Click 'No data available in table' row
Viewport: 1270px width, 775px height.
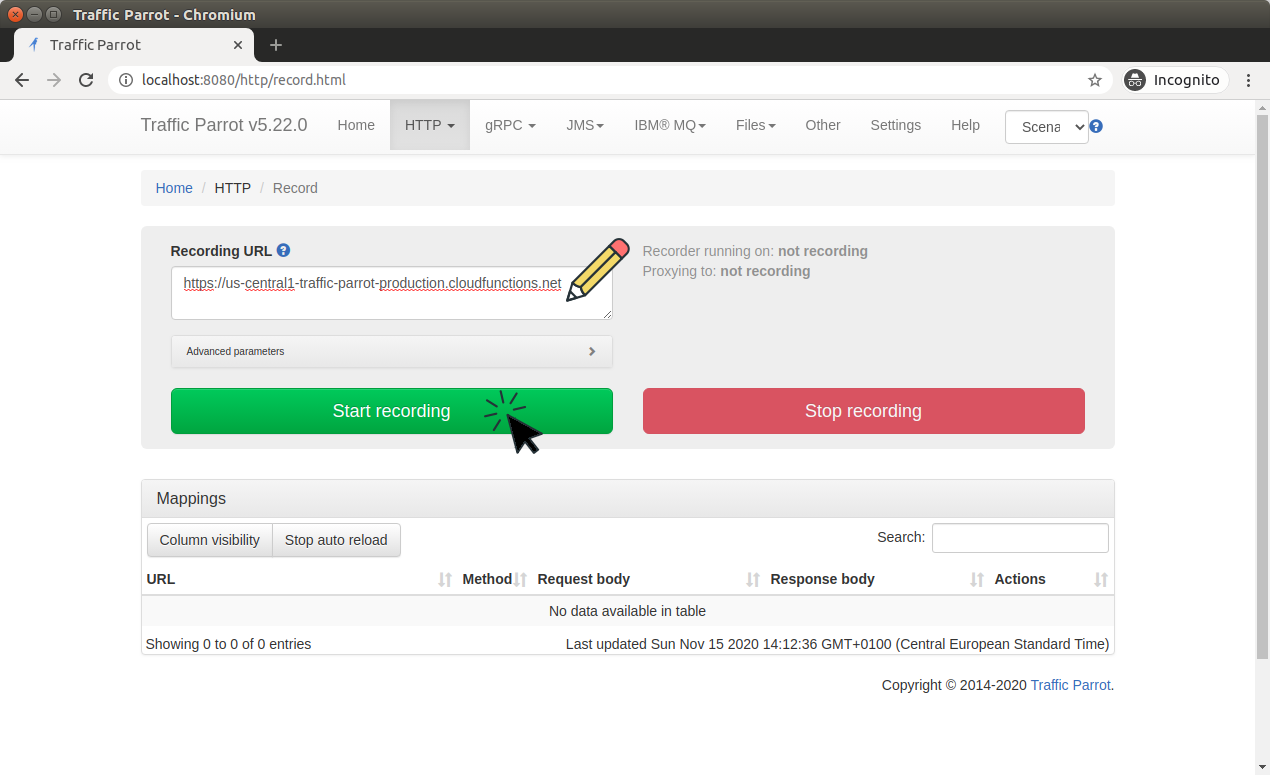coord(628,611)
